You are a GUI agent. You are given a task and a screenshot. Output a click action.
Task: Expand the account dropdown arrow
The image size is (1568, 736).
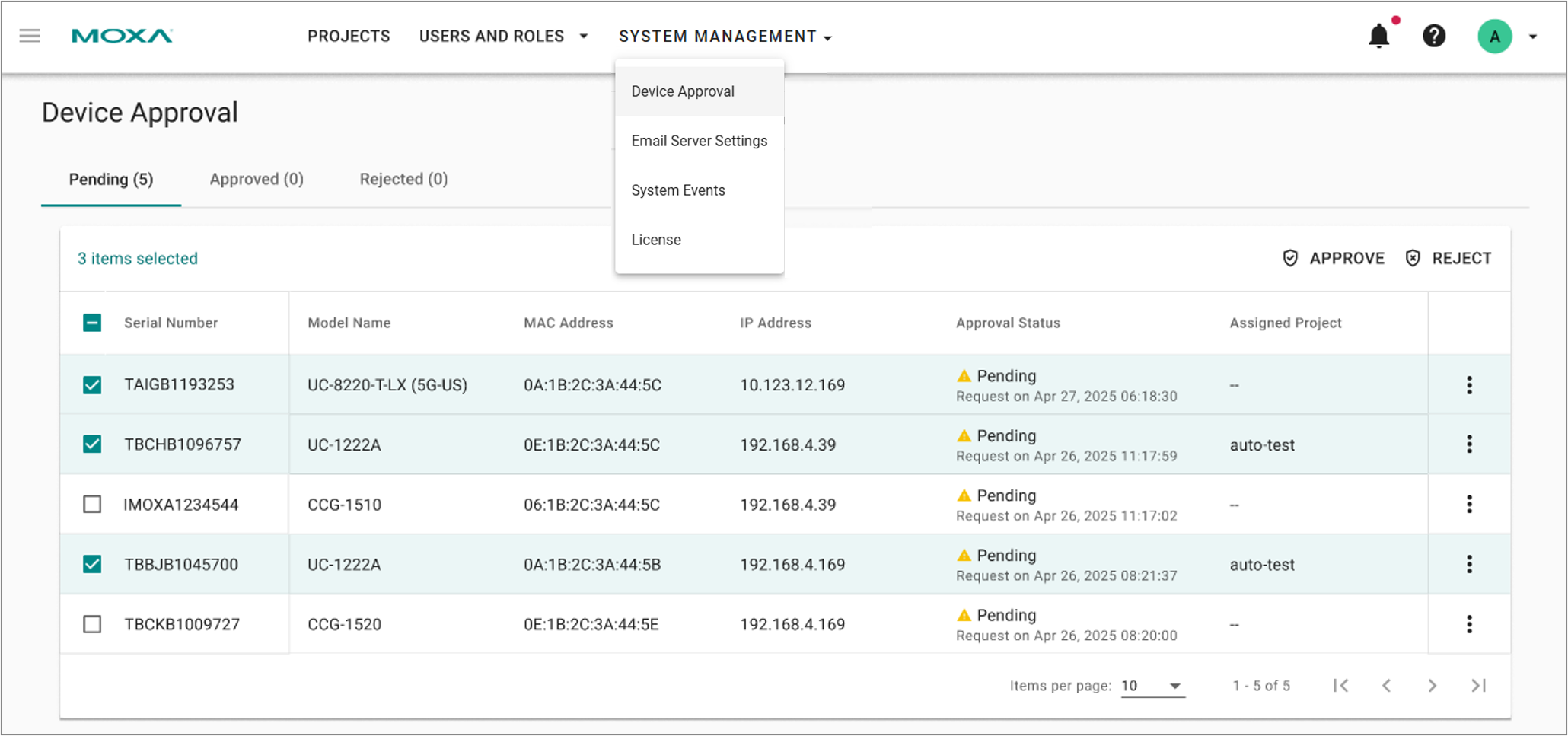pos(1533,37)
